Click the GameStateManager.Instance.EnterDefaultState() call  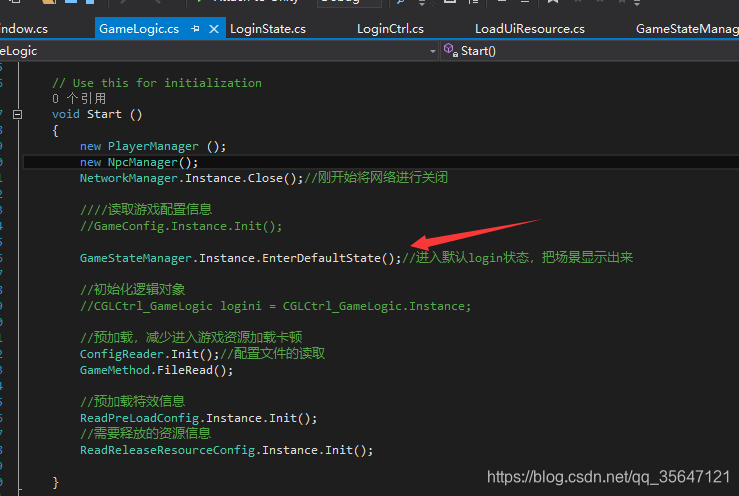click(x=240, y=258)
